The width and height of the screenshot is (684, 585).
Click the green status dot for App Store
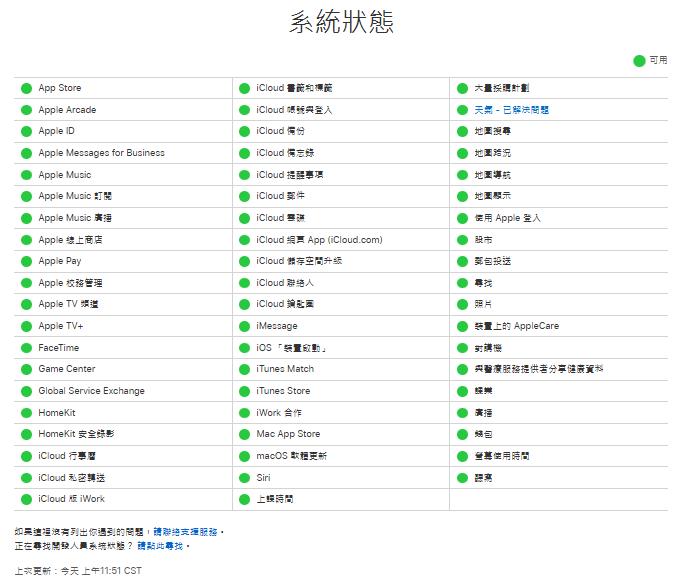[x=27, y=89]
